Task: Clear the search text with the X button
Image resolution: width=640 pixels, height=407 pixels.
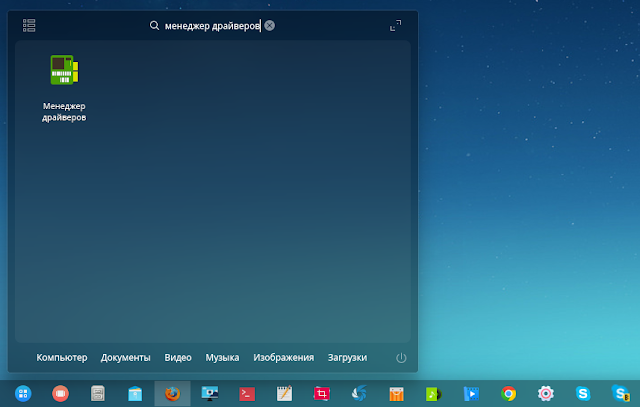Action: (x=269, y=25)
